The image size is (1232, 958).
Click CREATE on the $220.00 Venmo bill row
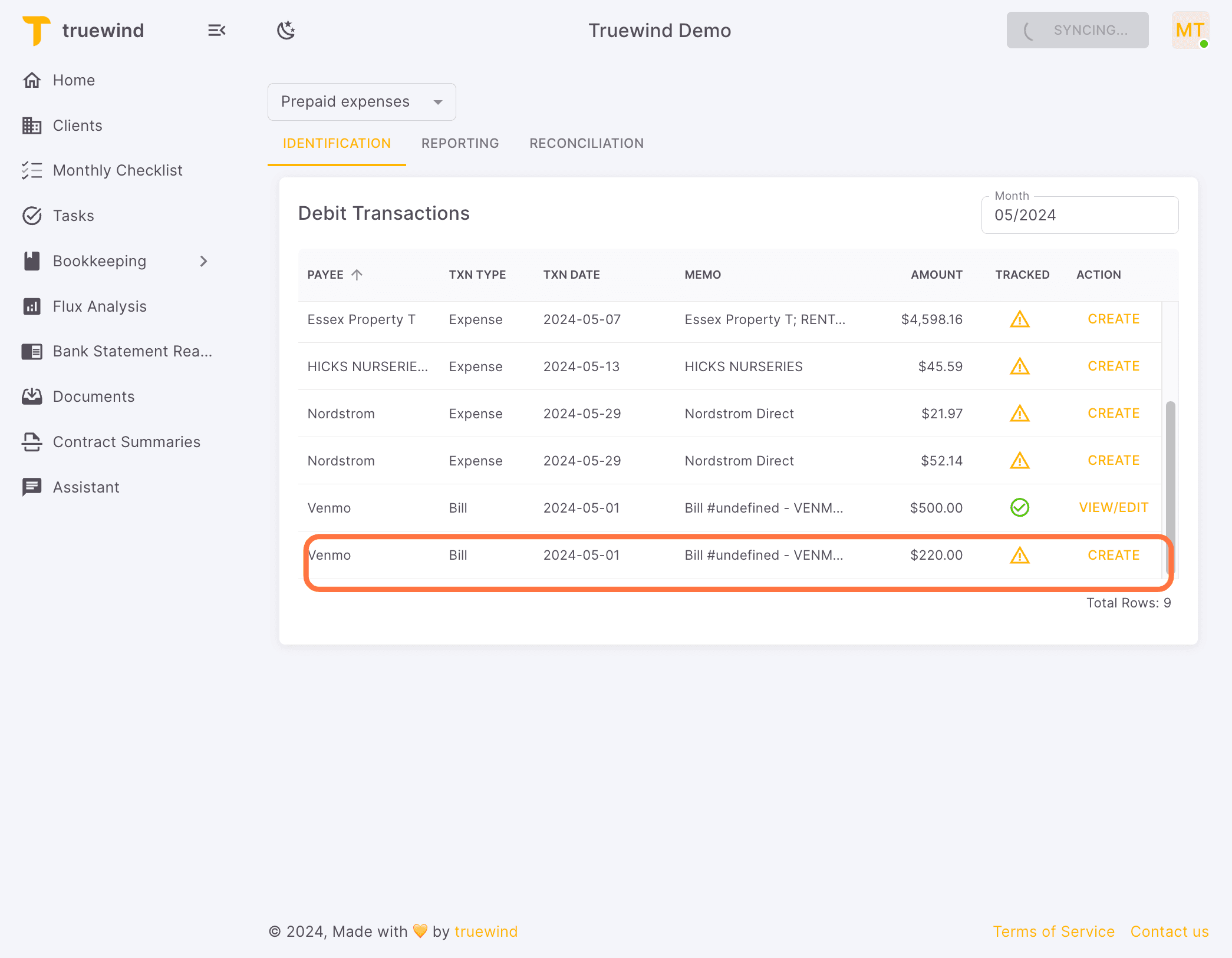click(1114, 554)
